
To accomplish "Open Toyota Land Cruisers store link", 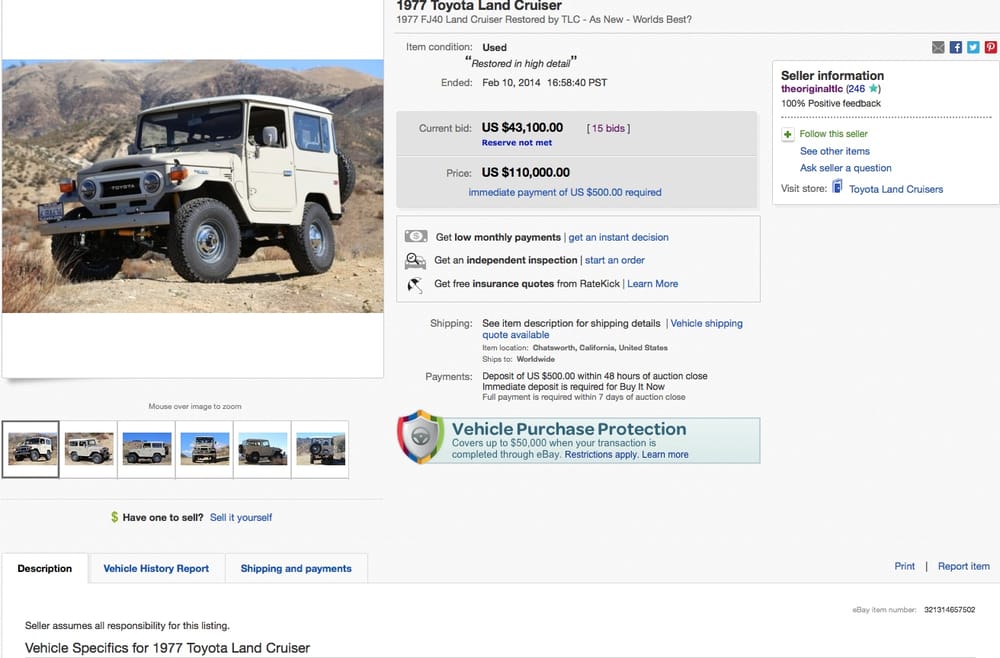I will pyautogui.click(x=895, y=189).
